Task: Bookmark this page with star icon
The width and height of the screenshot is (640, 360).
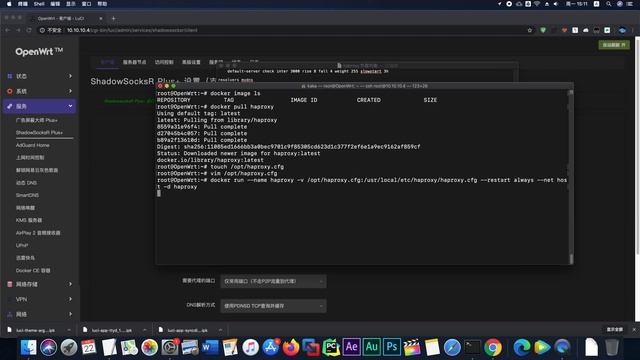Action: pos(530,30)
